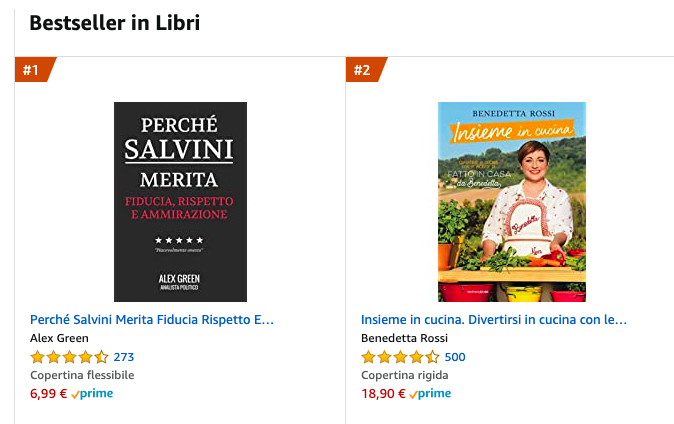Click the Prime badge beside 6,99 €
Image resolution: width=674 pixels, height=424 pixels.
point(93,394)
